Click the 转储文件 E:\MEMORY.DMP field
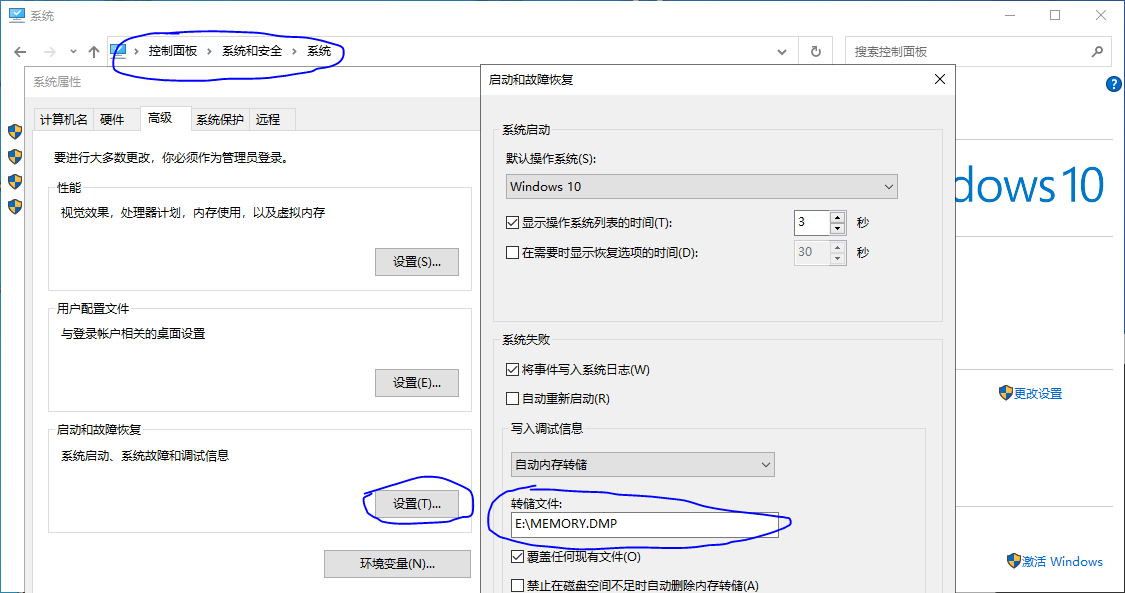The height and width of the screenshot is (593, 1125). 644,524
